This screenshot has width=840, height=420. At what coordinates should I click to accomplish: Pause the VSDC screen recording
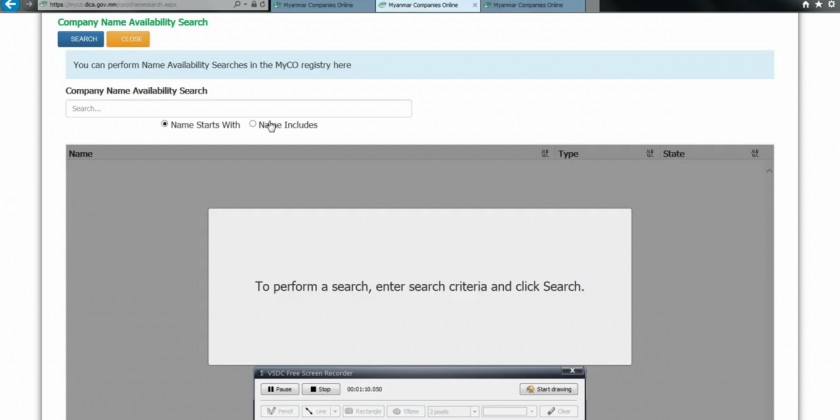(x=280, y=389)
